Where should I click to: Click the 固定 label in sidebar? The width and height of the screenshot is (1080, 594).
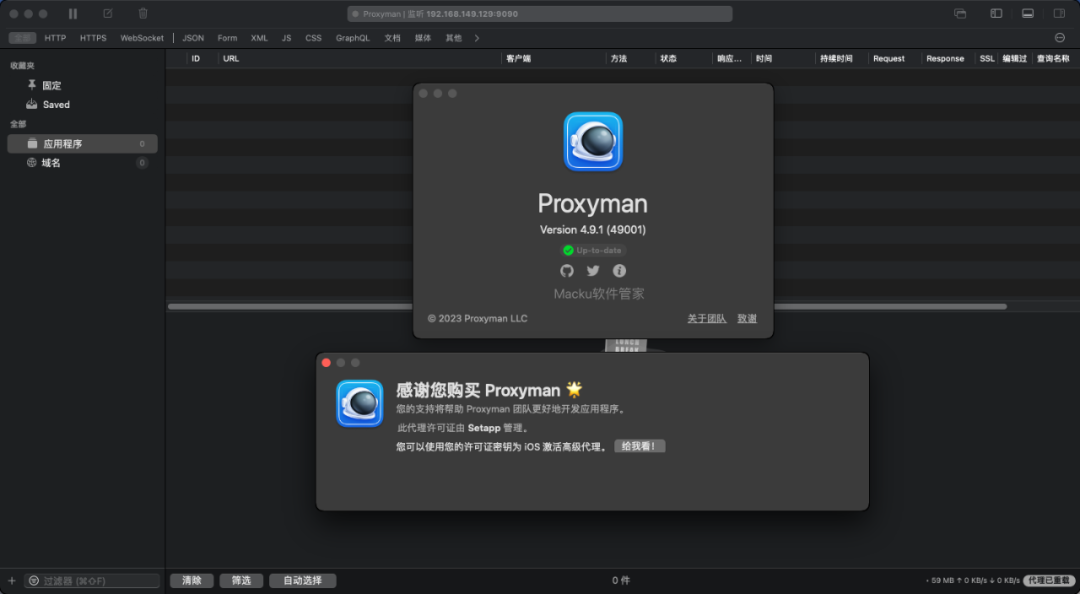[52, 85]
